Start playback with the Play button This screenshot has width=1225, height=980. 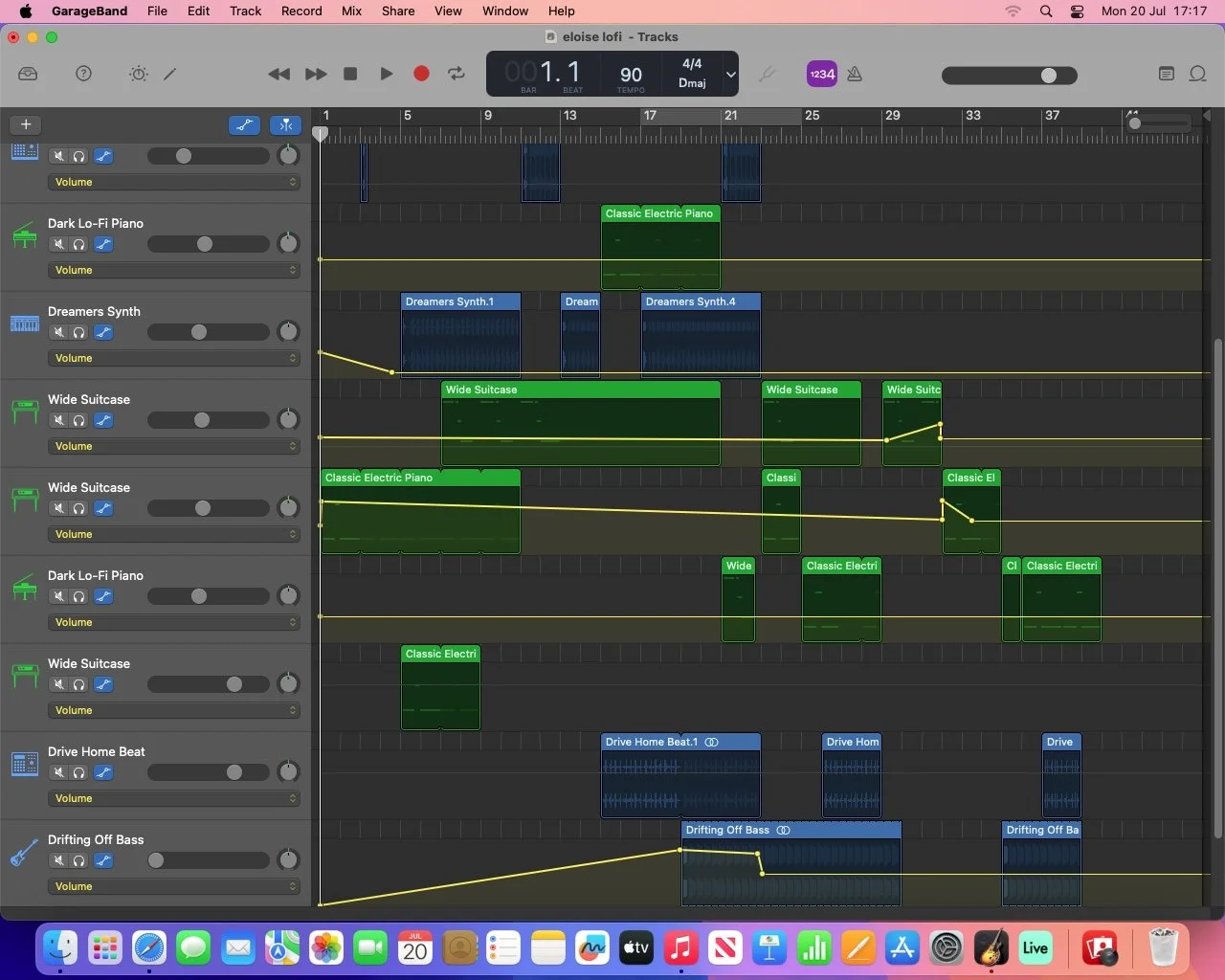click(387, 74)
